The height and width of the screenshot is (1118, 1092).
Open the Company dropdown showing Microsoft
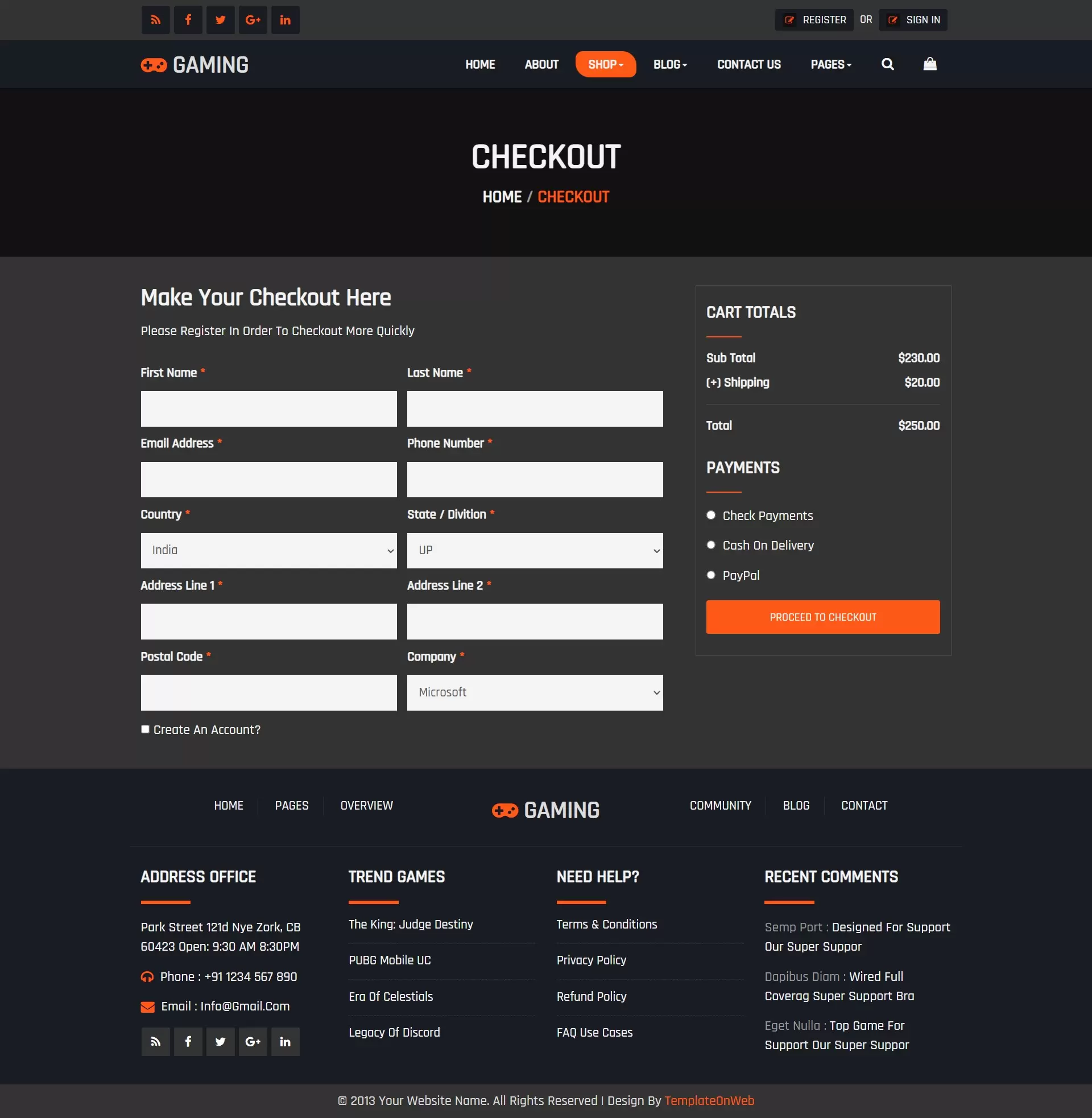[535, 692]
